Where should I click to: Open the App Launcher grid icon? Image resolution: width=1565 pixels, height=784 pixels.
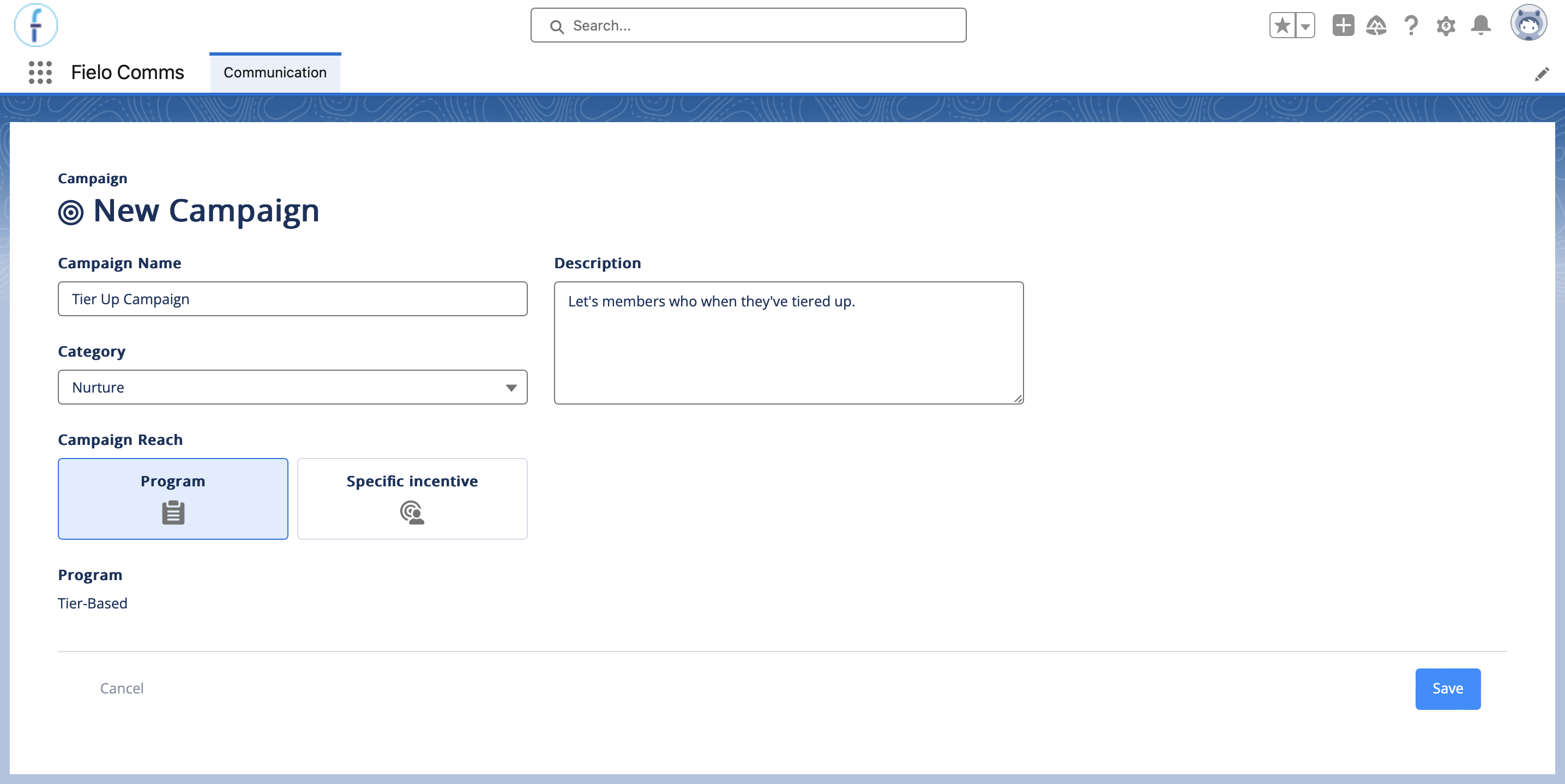coord(40,73)
